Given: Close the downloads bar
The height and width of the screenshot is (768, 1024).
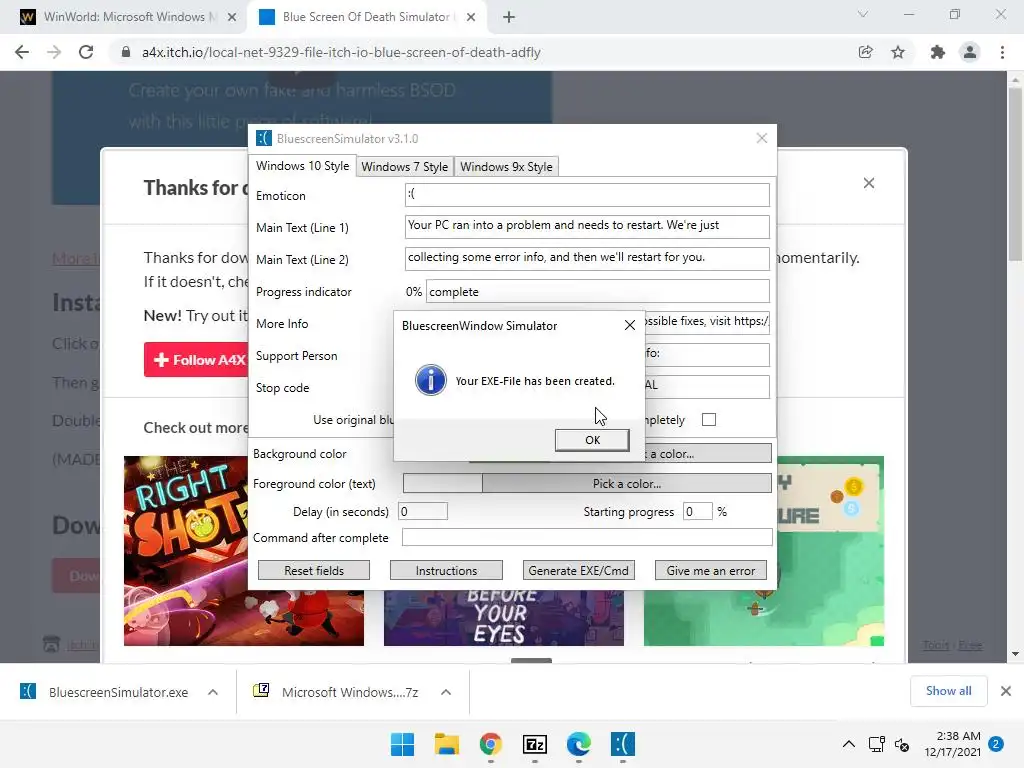Looking at the screenshot, I should click(1006, 691).
